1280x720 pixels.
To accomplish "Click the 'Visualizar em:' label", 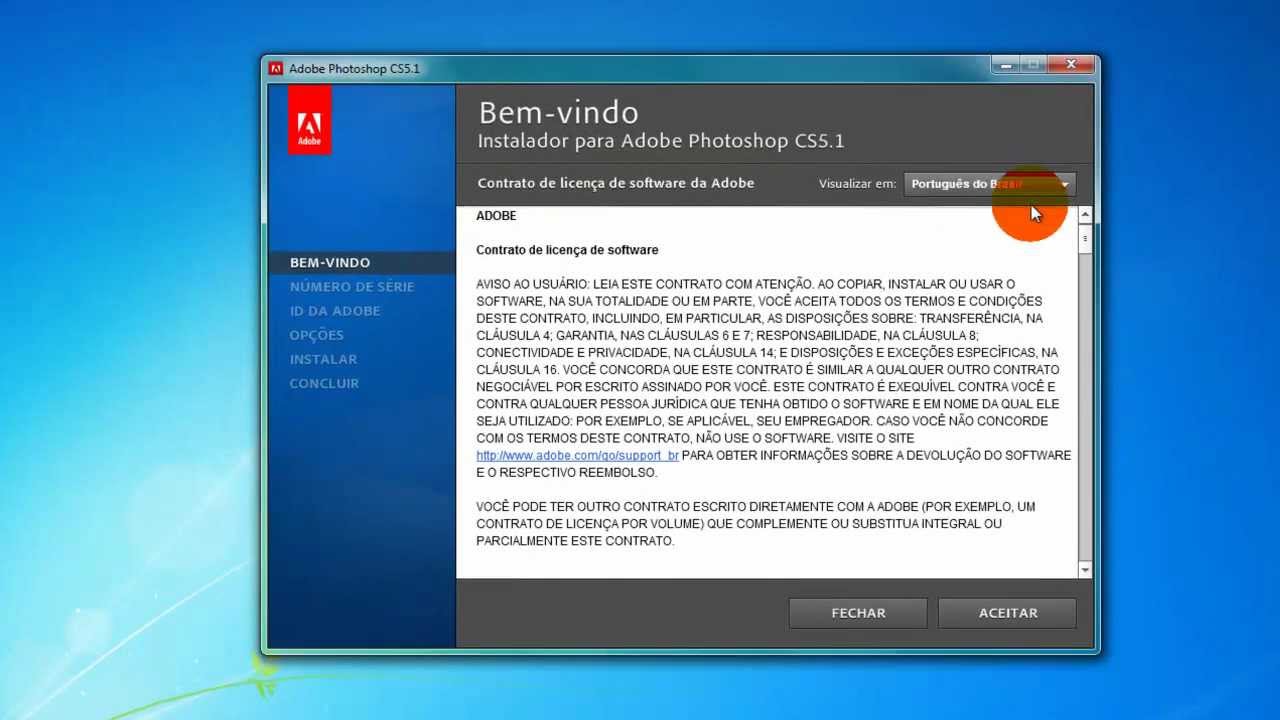I will pyautogui.click(x=857, y=184).
